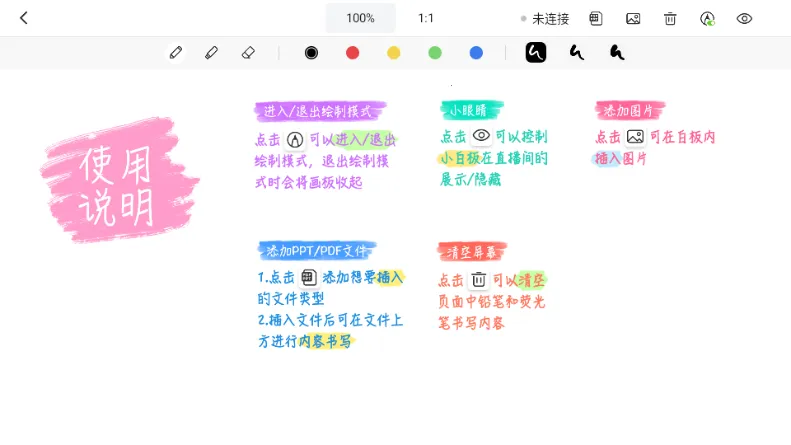
Task: Insert a picture with the image icon
Action: [x=633, y=18]
